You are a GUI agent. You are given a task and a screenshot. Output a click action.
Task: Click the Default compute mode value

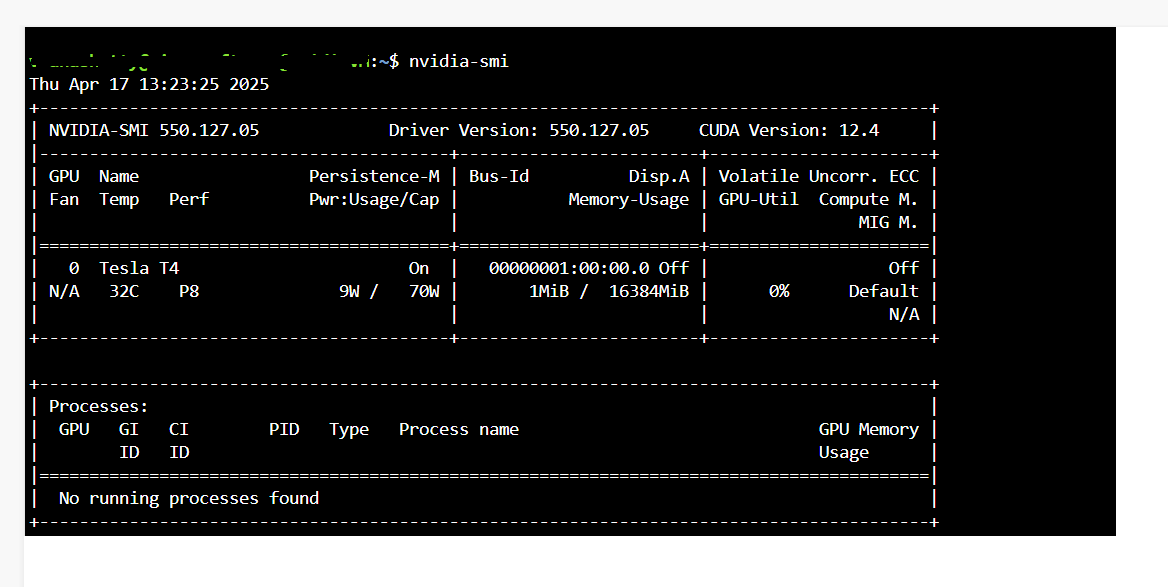coord(883,291)
